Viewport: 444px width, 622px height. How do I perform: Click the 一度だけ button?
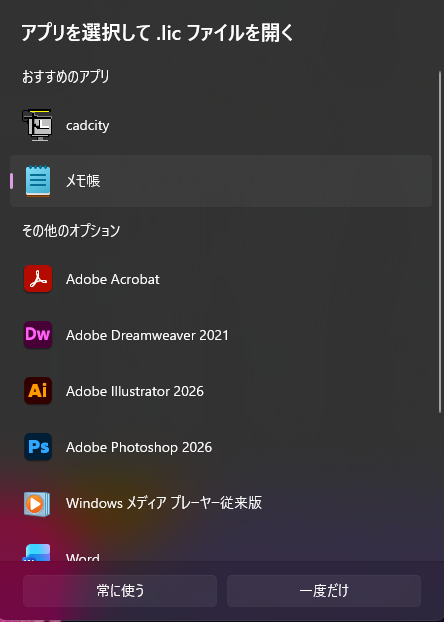click(x=324, y=591)
